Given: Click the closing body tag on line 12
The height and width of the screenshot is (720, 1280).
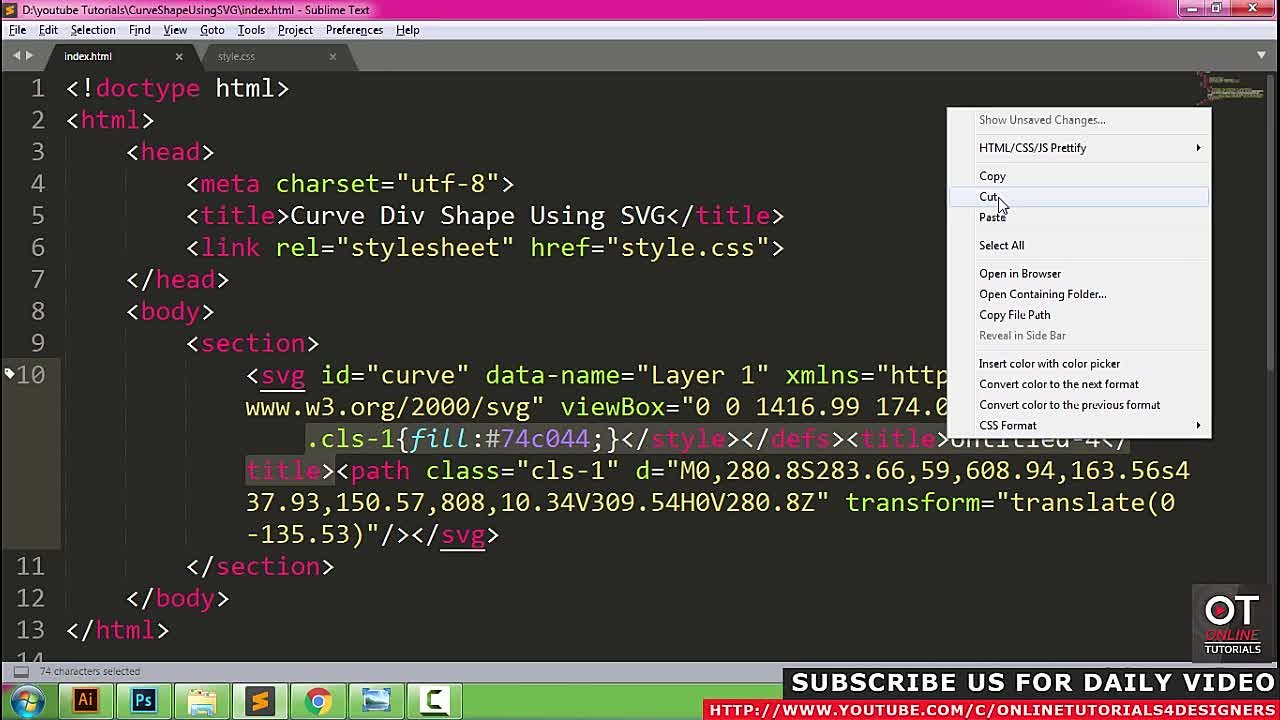Looking at the screenshot, I should coord(178,599).
